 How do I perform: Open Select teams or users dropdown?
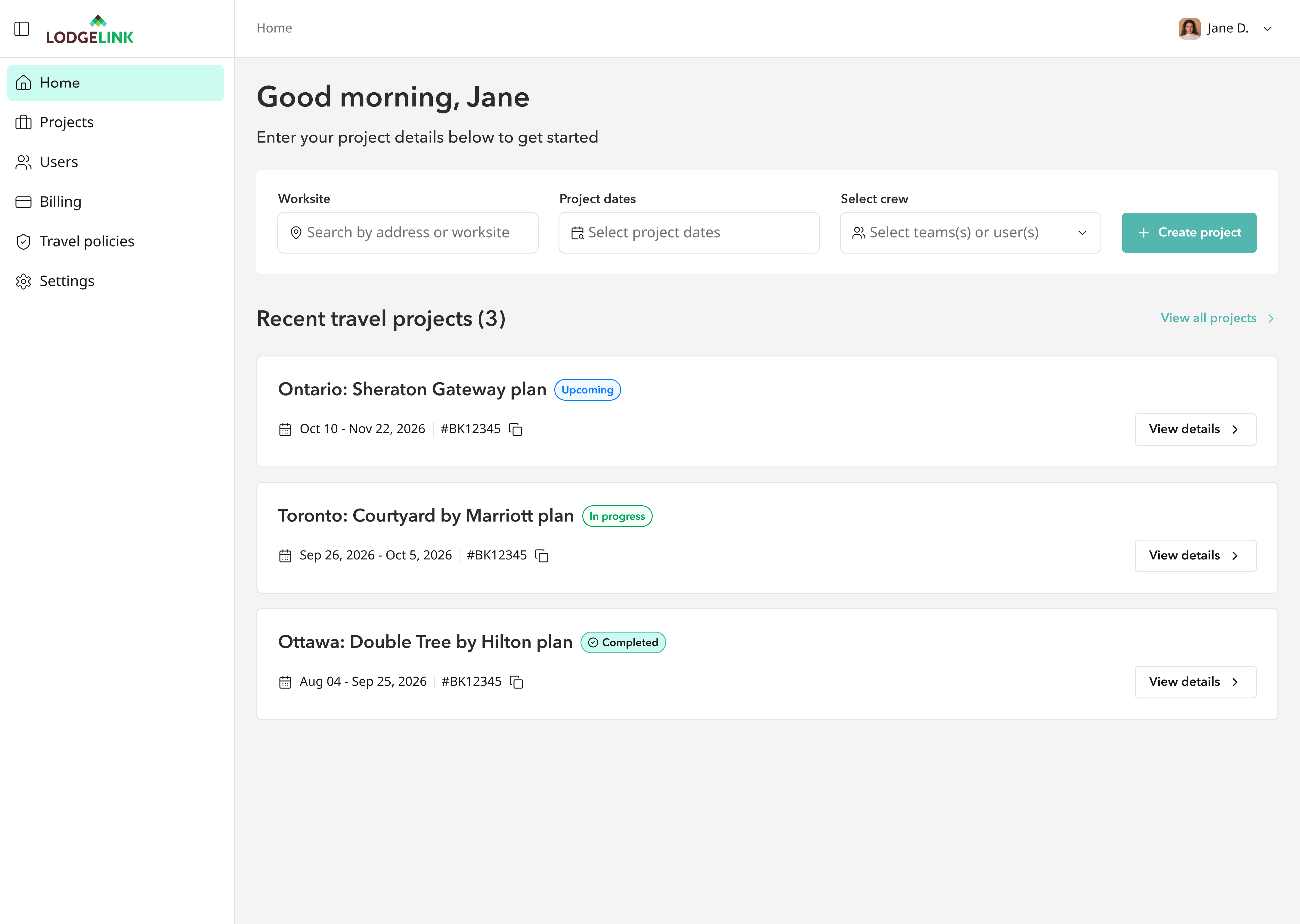970,233
